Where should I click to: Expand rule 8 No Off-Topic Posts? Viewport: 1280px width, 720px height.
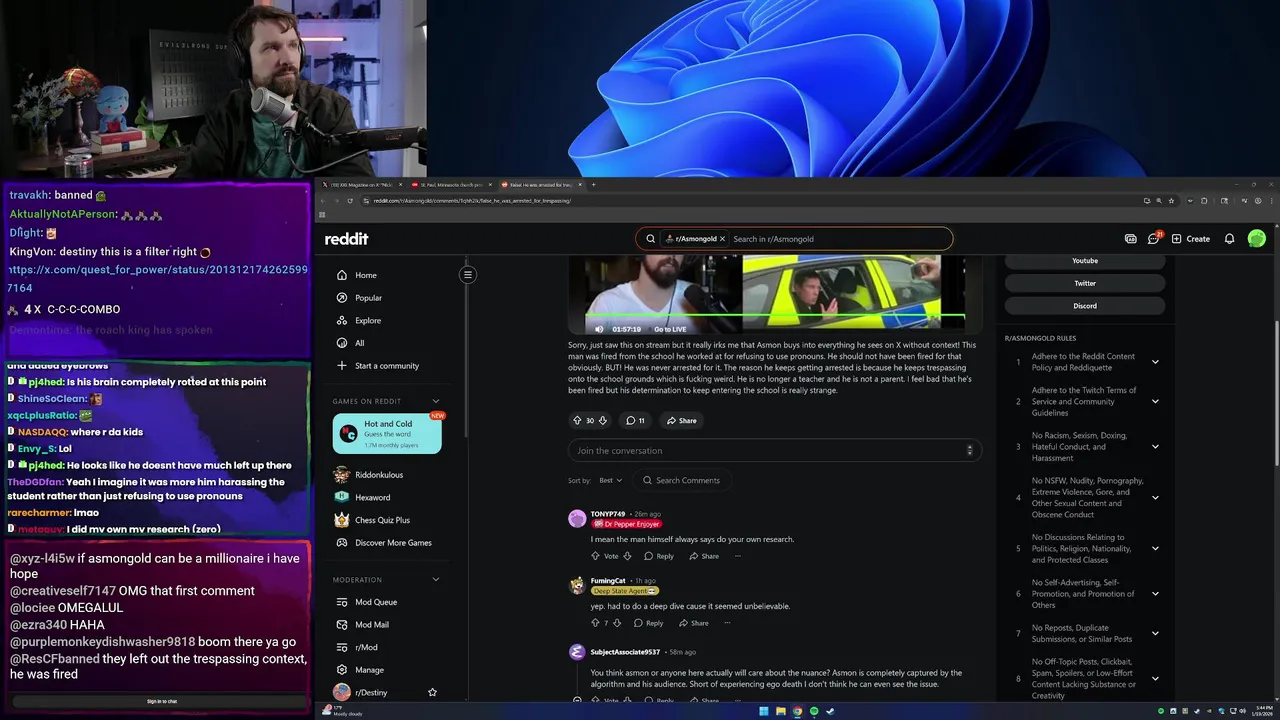1155,679
